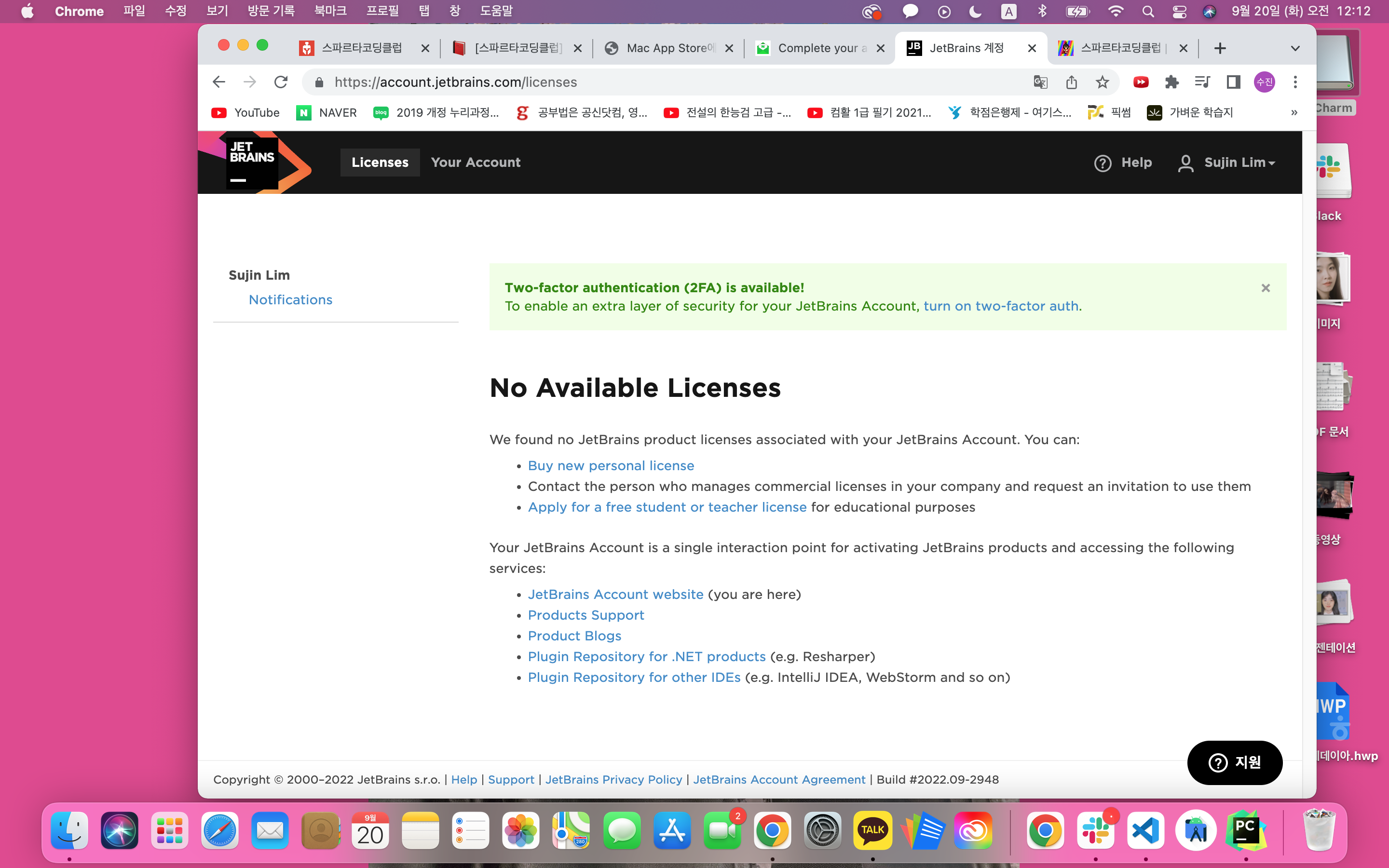Image resolution: width=1389 pixels, height=868 pixels.
Task: Open the Chrome 북마크 menu
Action: tap(330, 11)
